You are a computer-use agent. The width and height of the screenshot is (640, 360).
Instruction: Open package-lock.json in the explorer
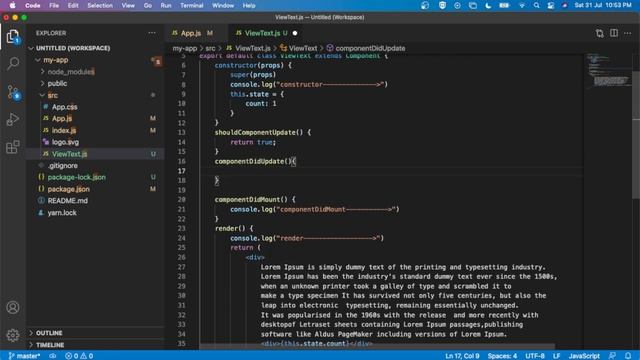pos(76,178)
